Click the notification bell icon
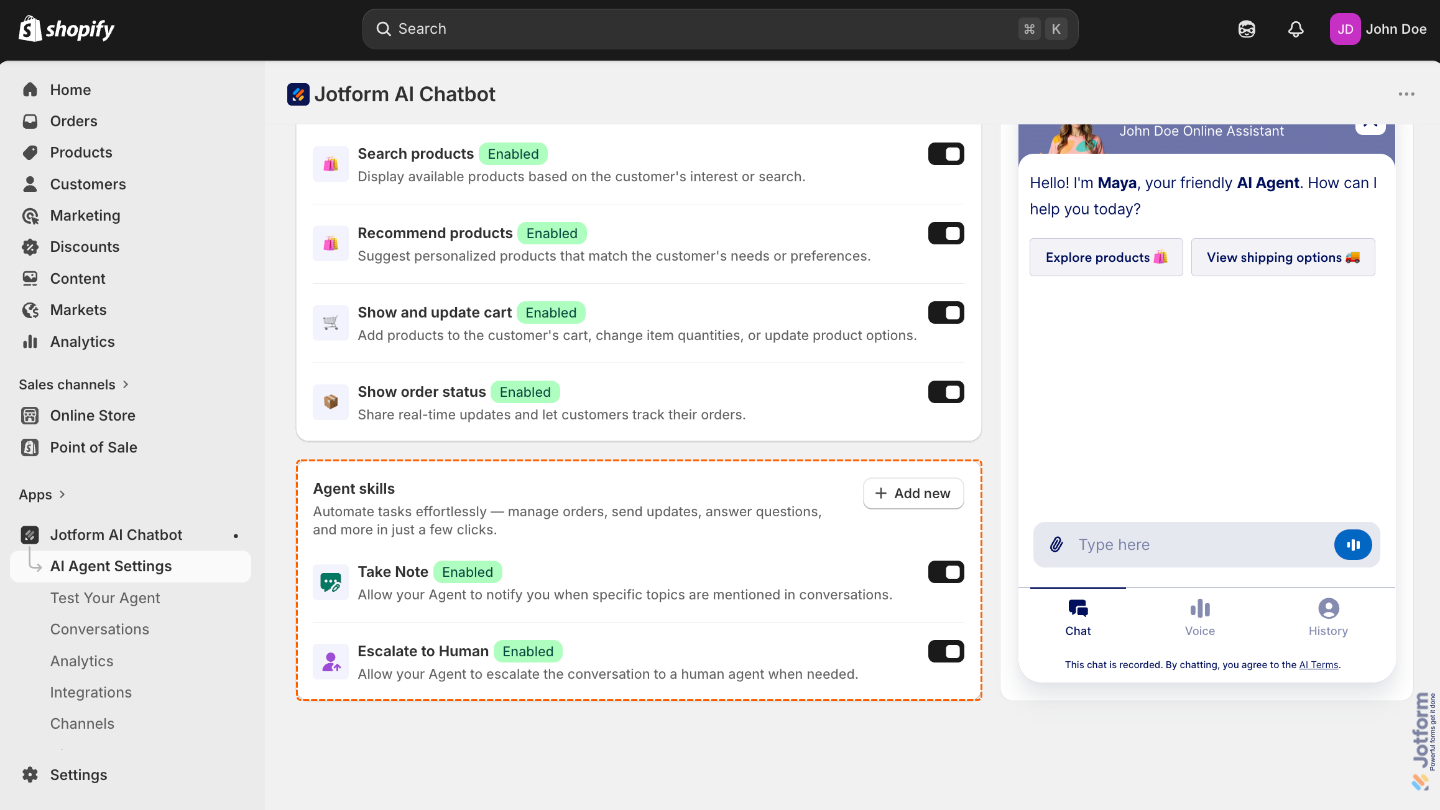The height and width of the screenshot is (810, 1440). pos(1296,29)
